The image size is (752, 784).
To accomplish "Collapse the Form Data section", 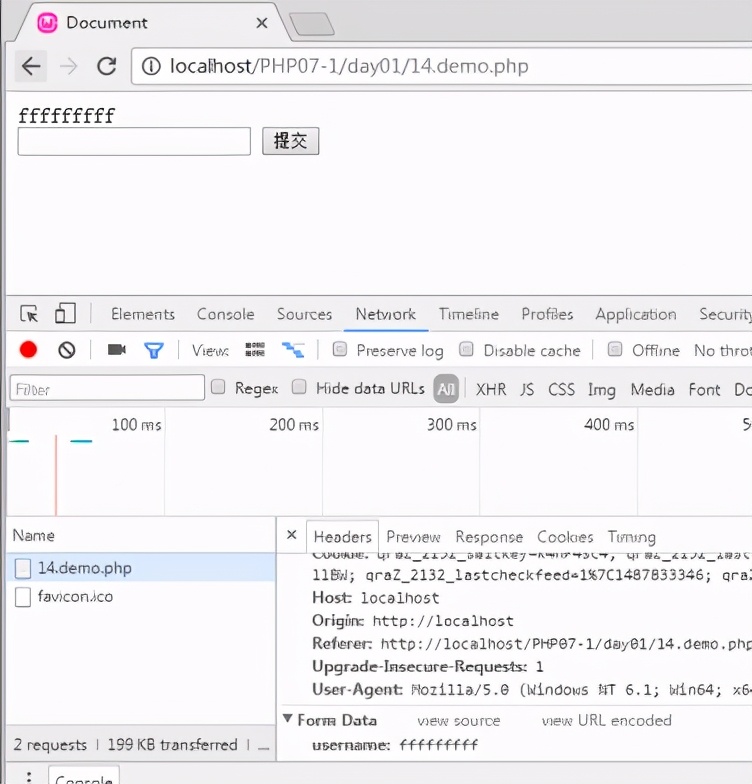I will click(x=288, y=718).
